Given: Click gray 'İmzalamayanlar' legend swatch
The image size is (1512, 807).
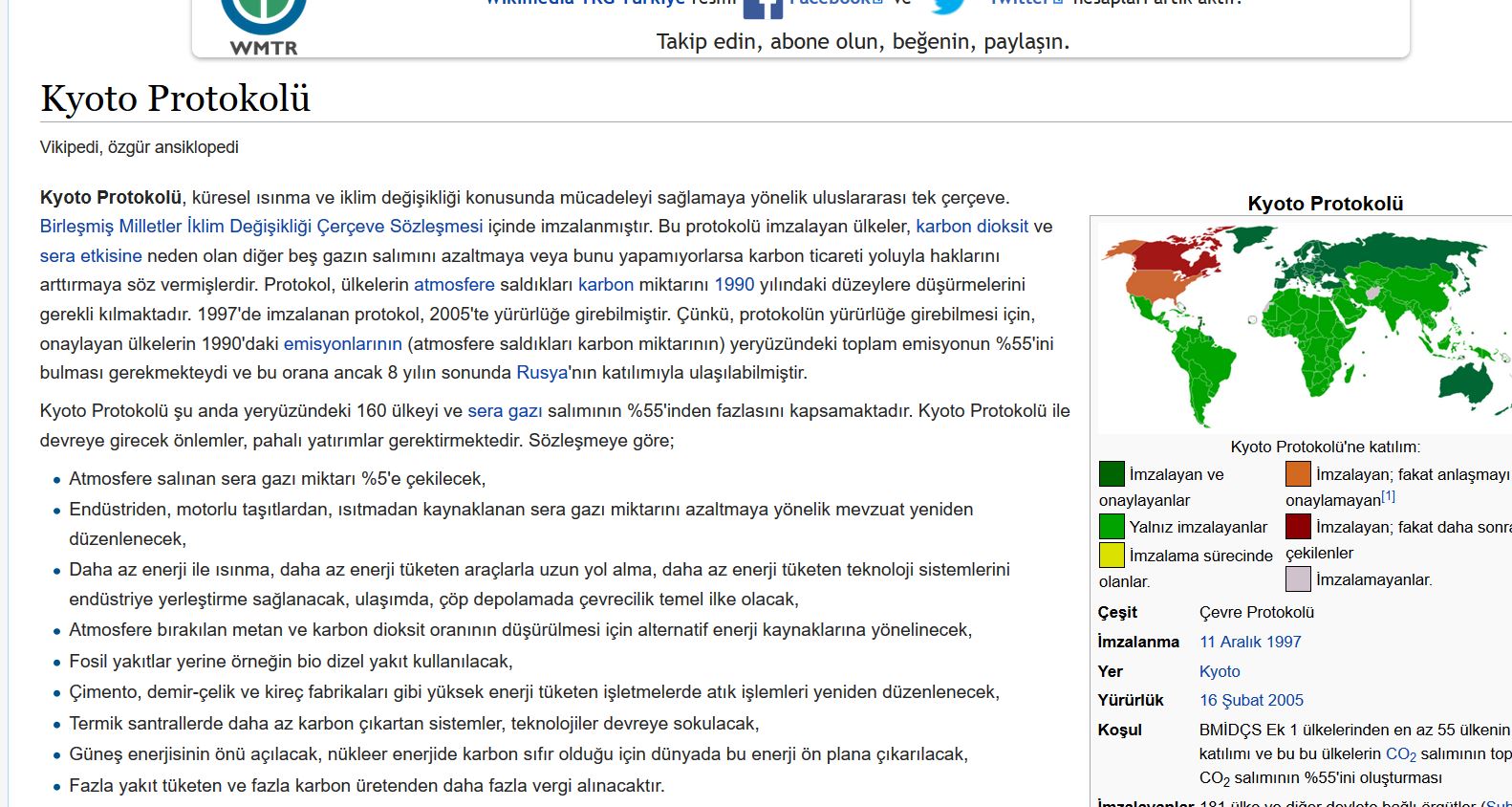Looking at the screenshot, I should pos(1298,578).
